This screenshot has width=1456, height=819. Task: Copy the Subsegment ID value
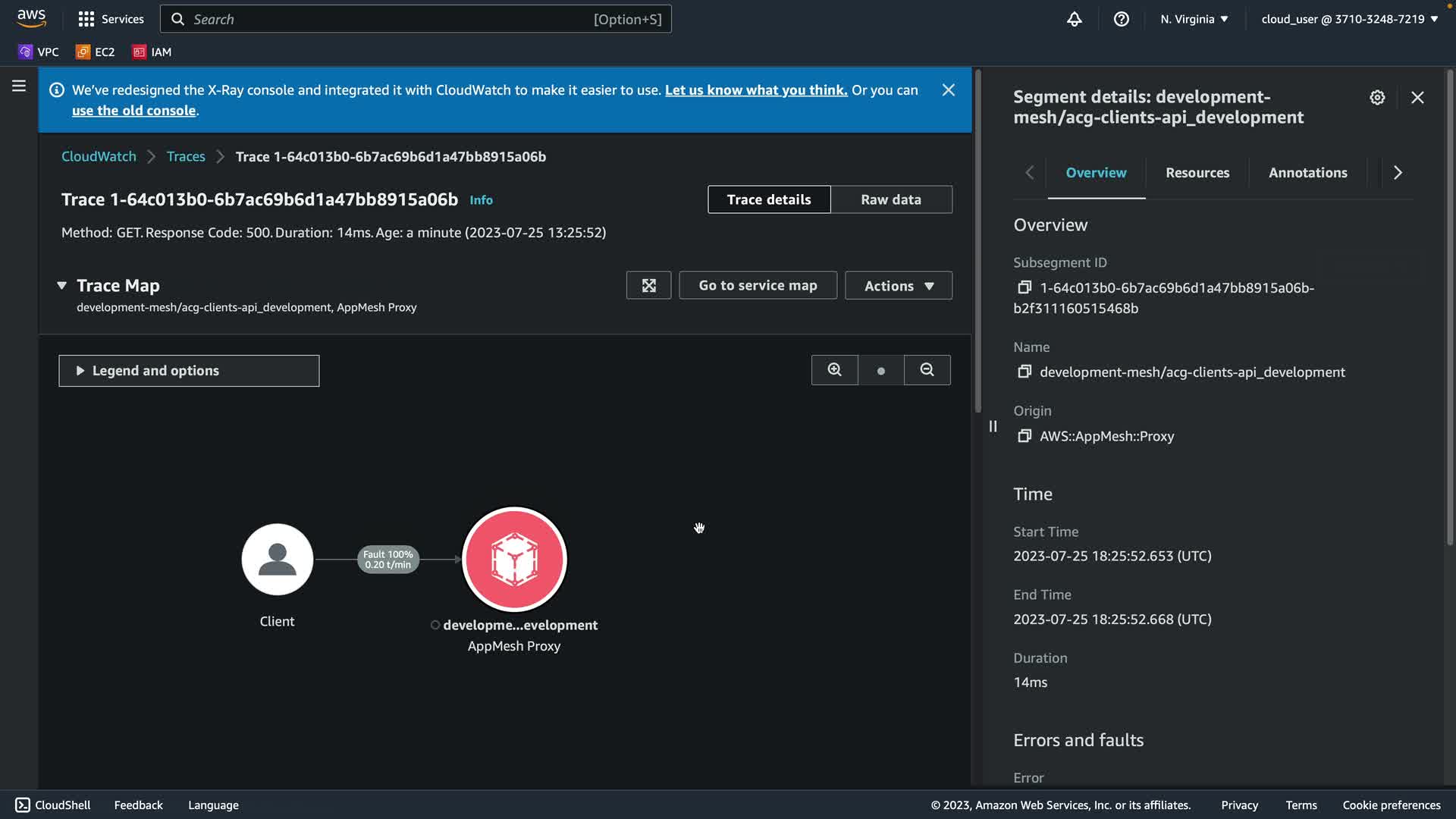[1025, 287]
